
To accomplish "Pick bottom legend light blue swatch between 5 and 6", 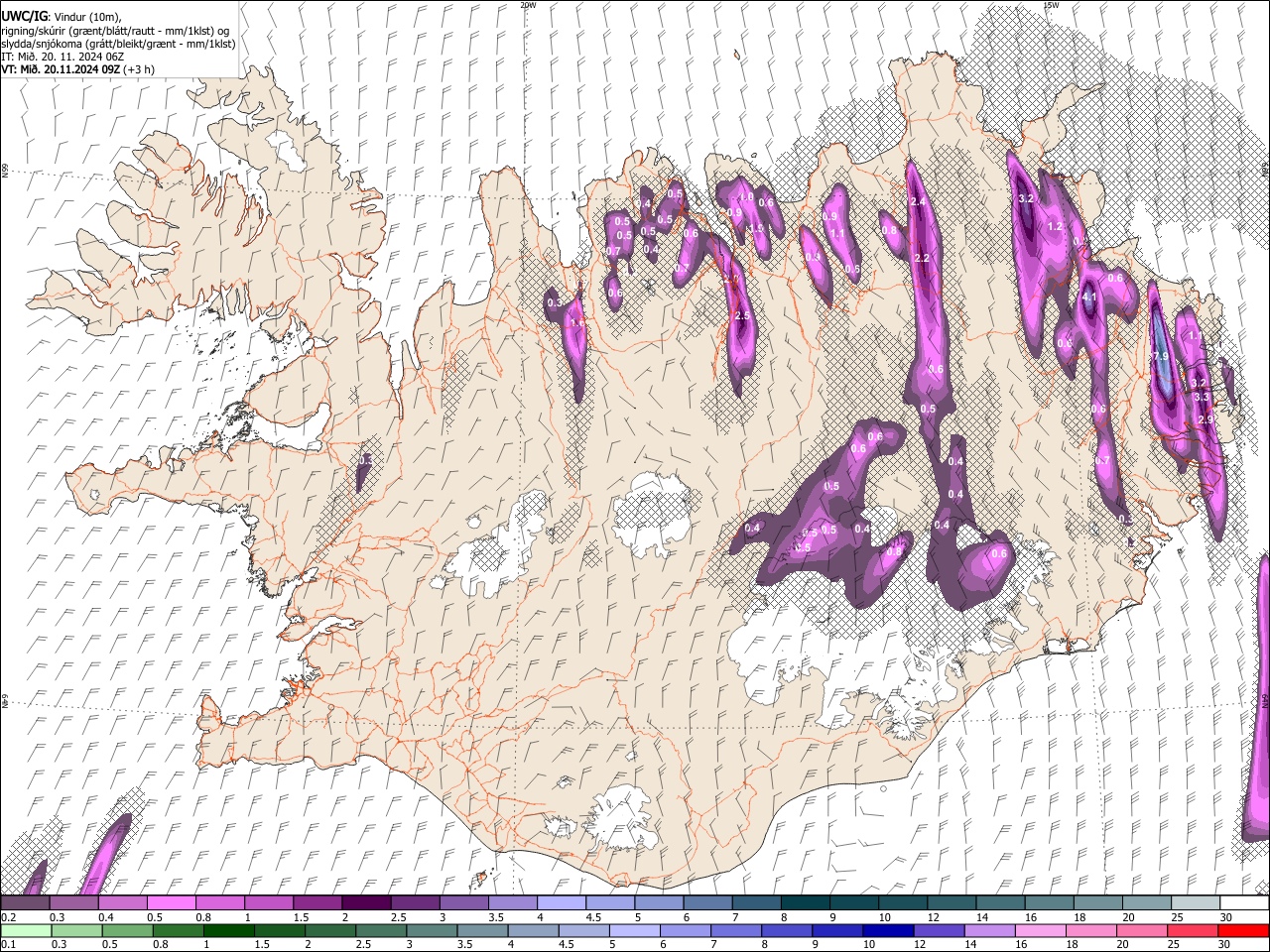I will click(634, 930).
